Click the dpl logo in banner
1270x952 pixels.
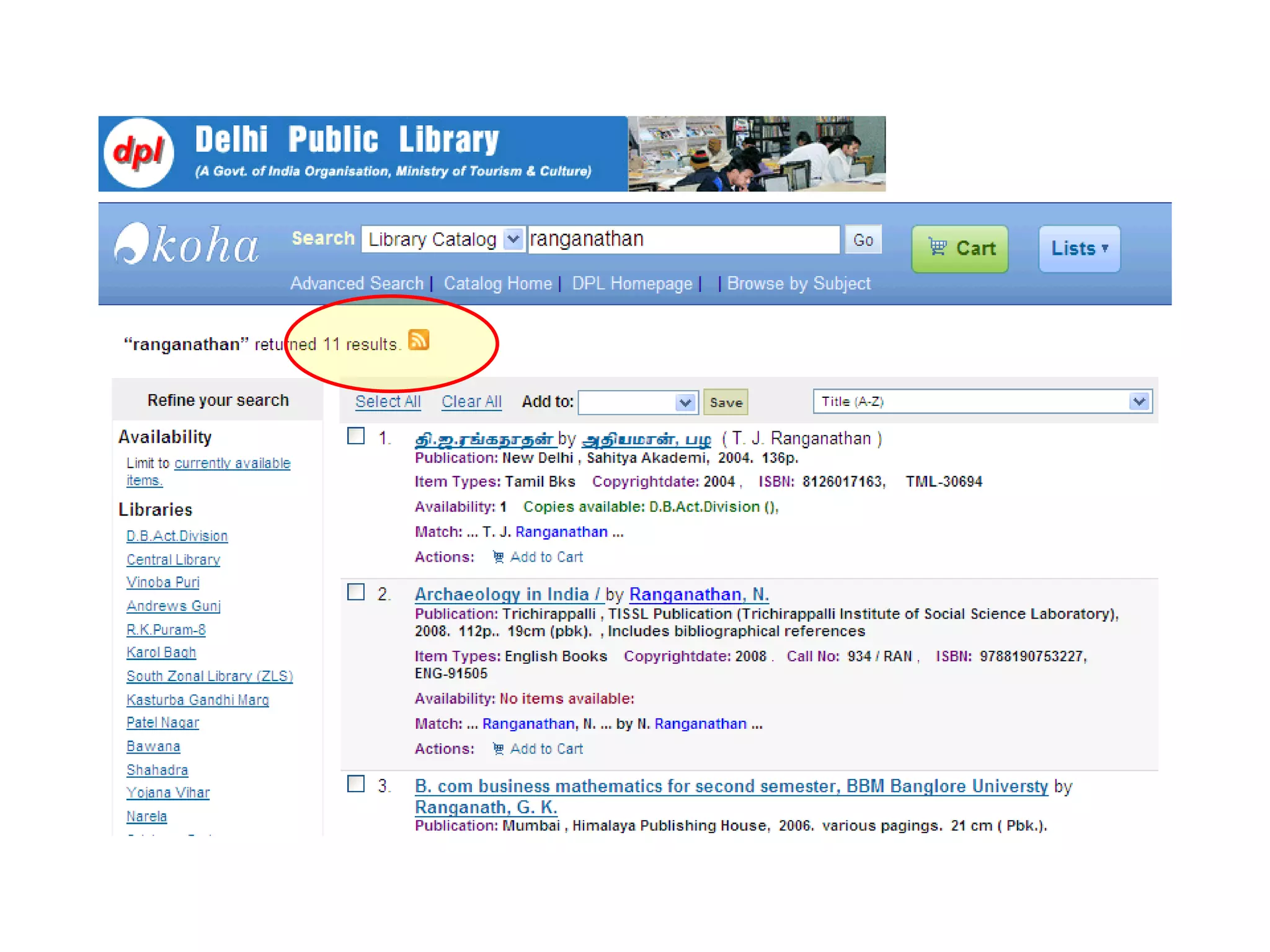click(139, 153)
